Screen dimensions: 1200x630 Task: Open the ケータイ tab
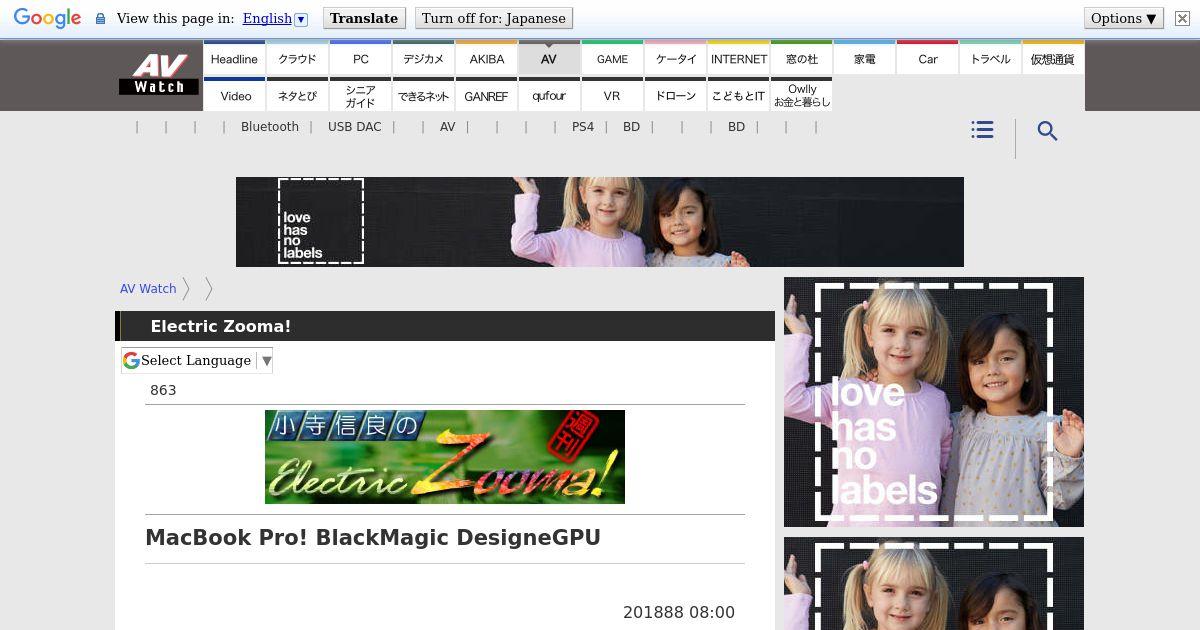coord(675,58)
